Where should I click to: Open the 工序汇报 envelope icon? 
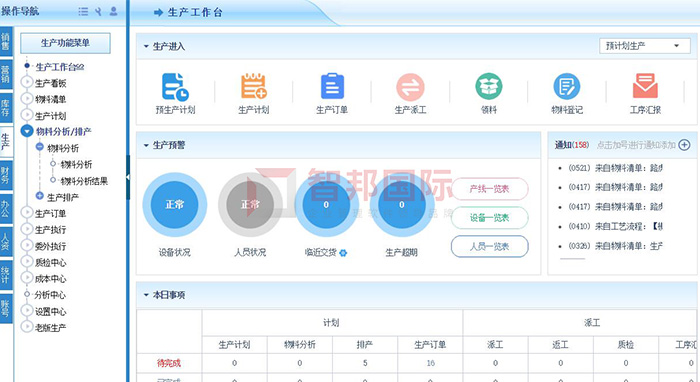tap(645, 86)
